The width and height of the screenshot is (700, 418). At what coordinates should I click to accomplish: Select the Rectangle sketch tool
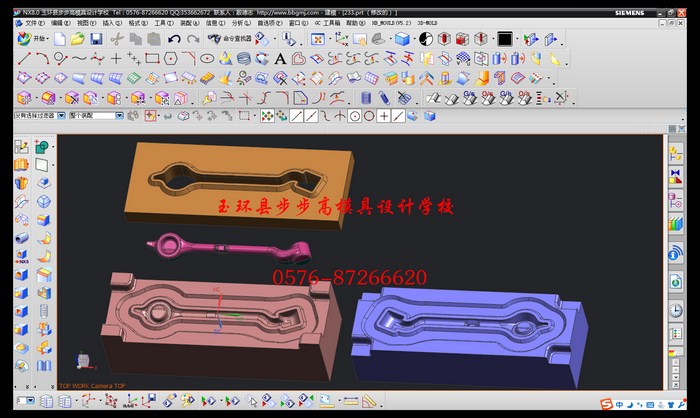[x=152, y=58]
